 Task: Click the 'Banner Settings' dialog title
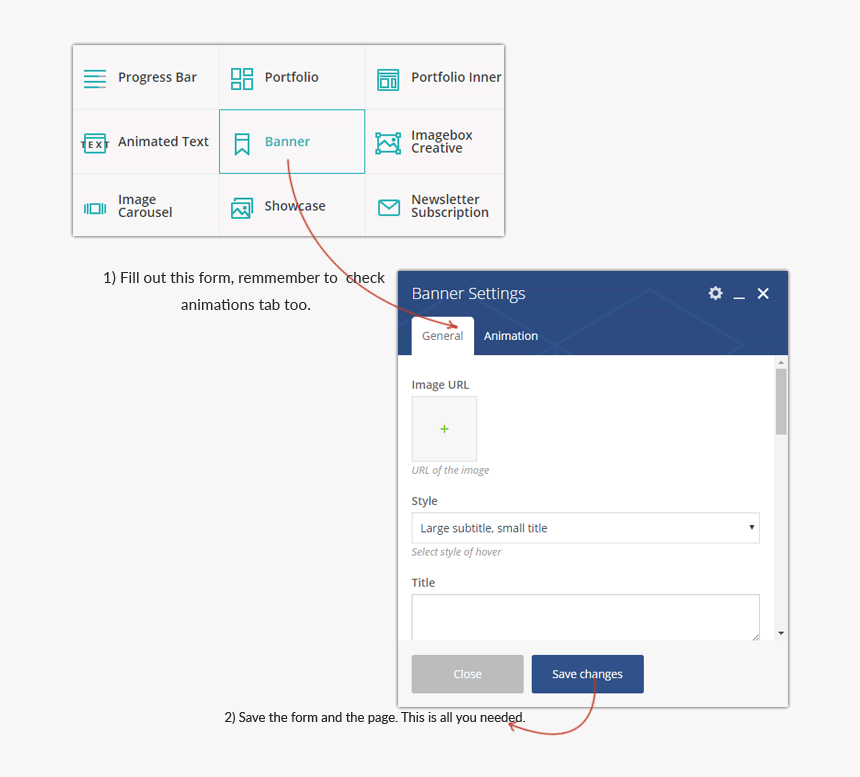468,294
